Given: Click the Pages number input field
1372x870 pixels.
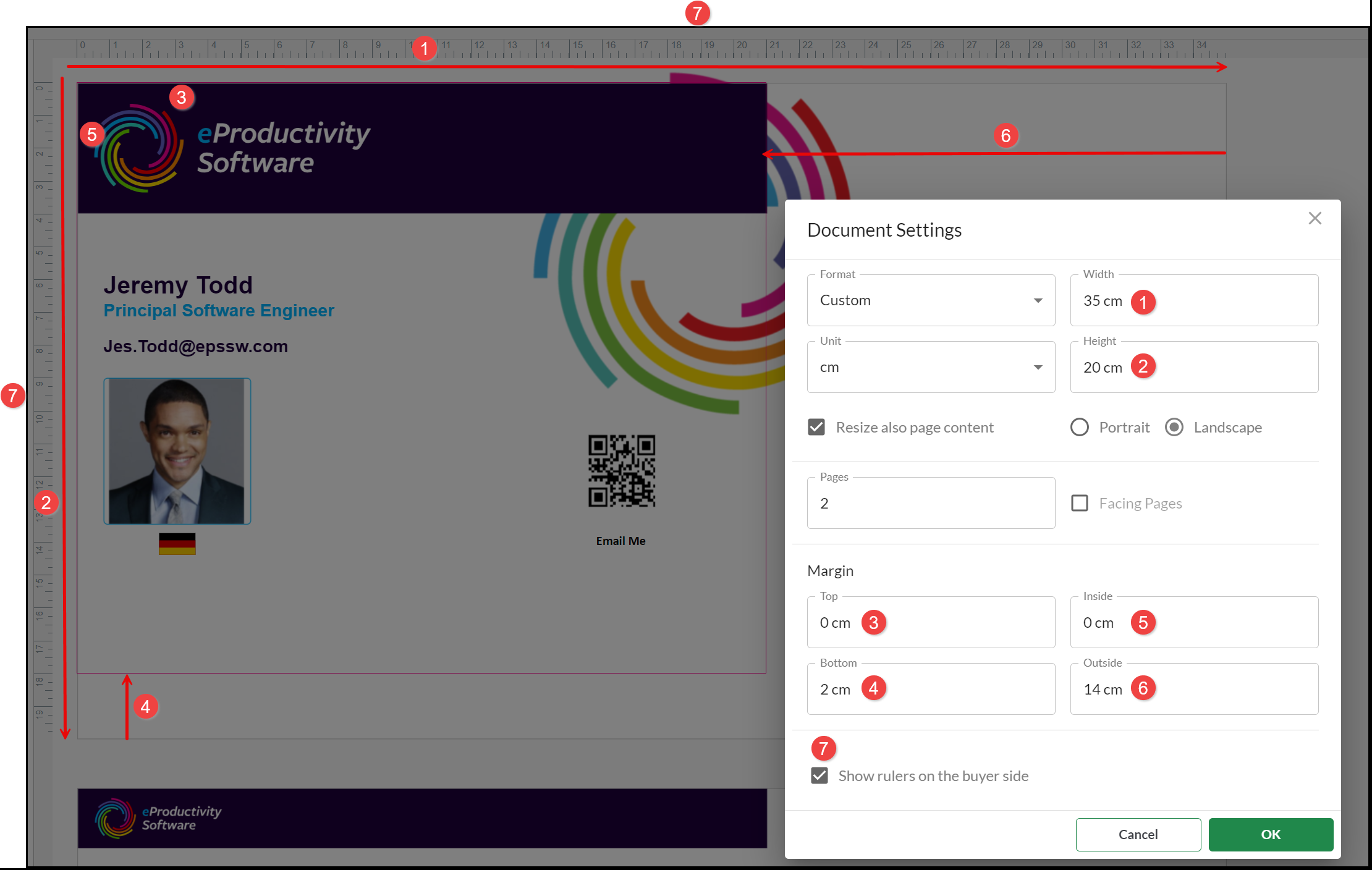Looking at the screenshot, I should pos(930,504).
